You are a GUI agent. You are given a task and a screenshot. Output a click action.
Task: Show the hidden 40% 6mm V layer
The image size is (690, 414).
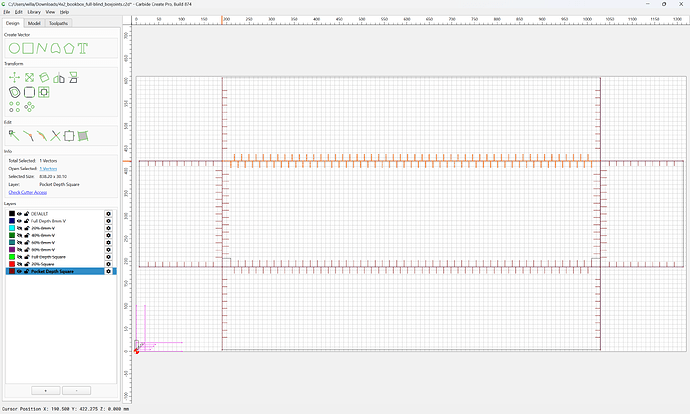(19, 235)
